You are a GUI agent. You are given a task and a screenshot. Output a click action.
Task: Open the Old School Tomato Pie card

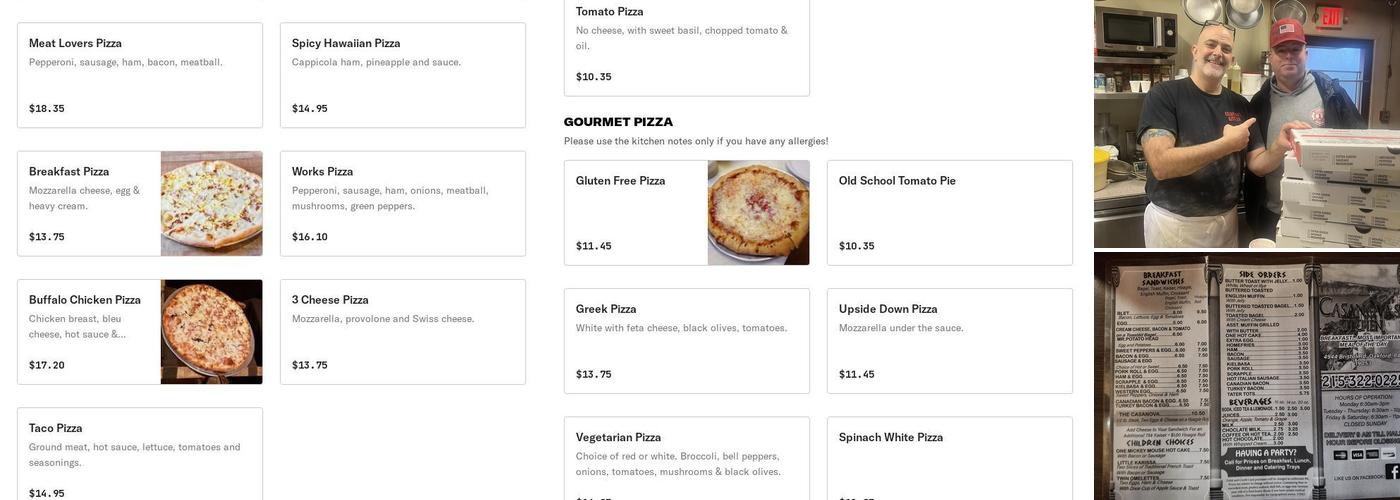(949, 213)
